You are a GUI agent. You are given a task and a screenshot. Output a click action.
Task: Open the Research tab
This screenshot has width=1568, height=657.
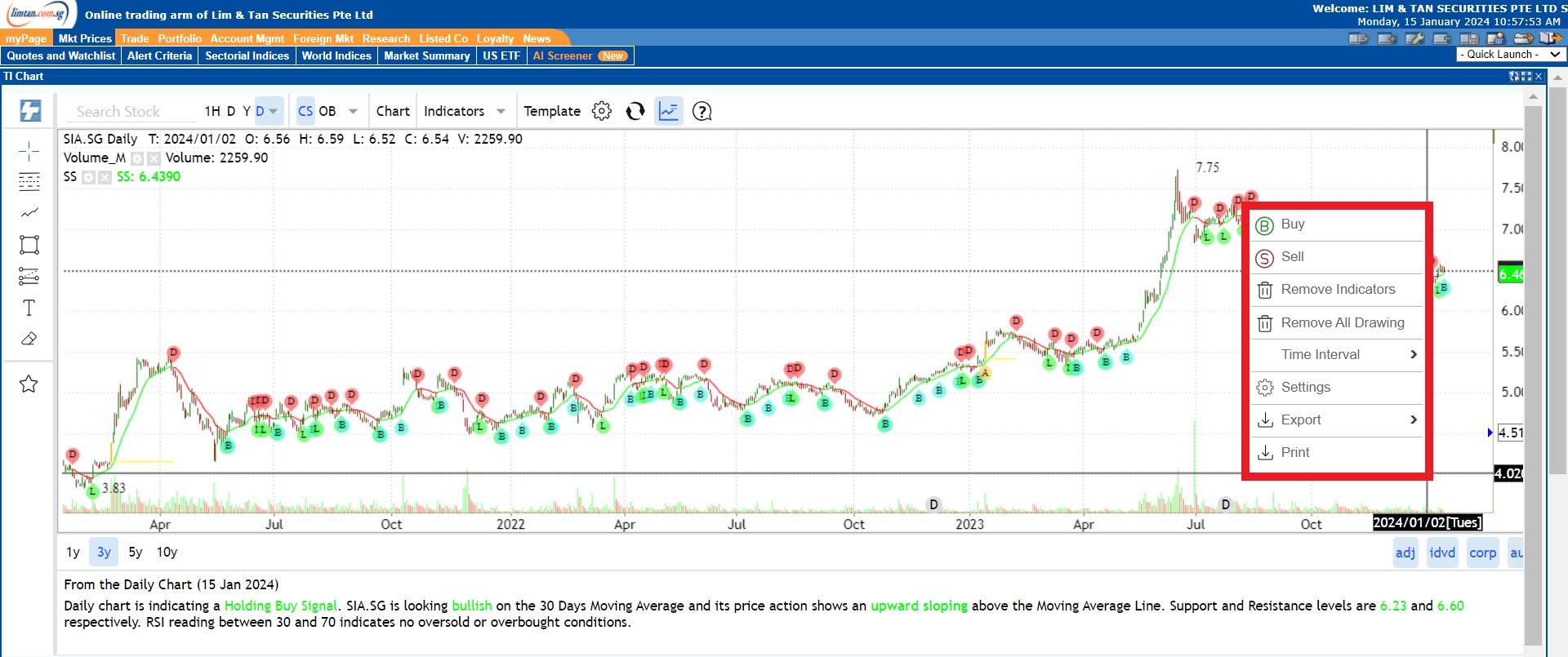(386, 38)
